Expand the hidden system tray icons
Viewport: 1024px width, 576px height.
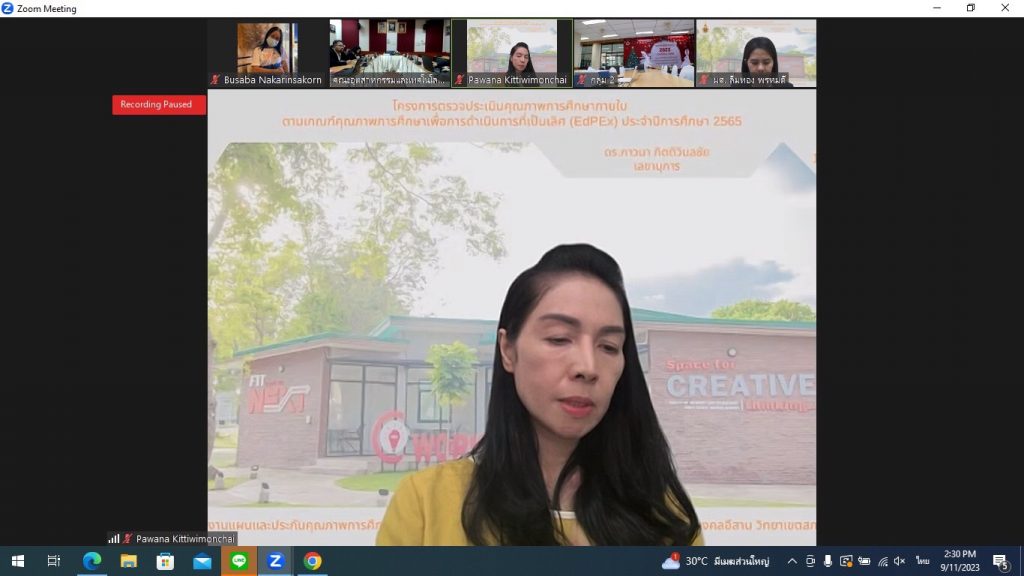[792, 561]
